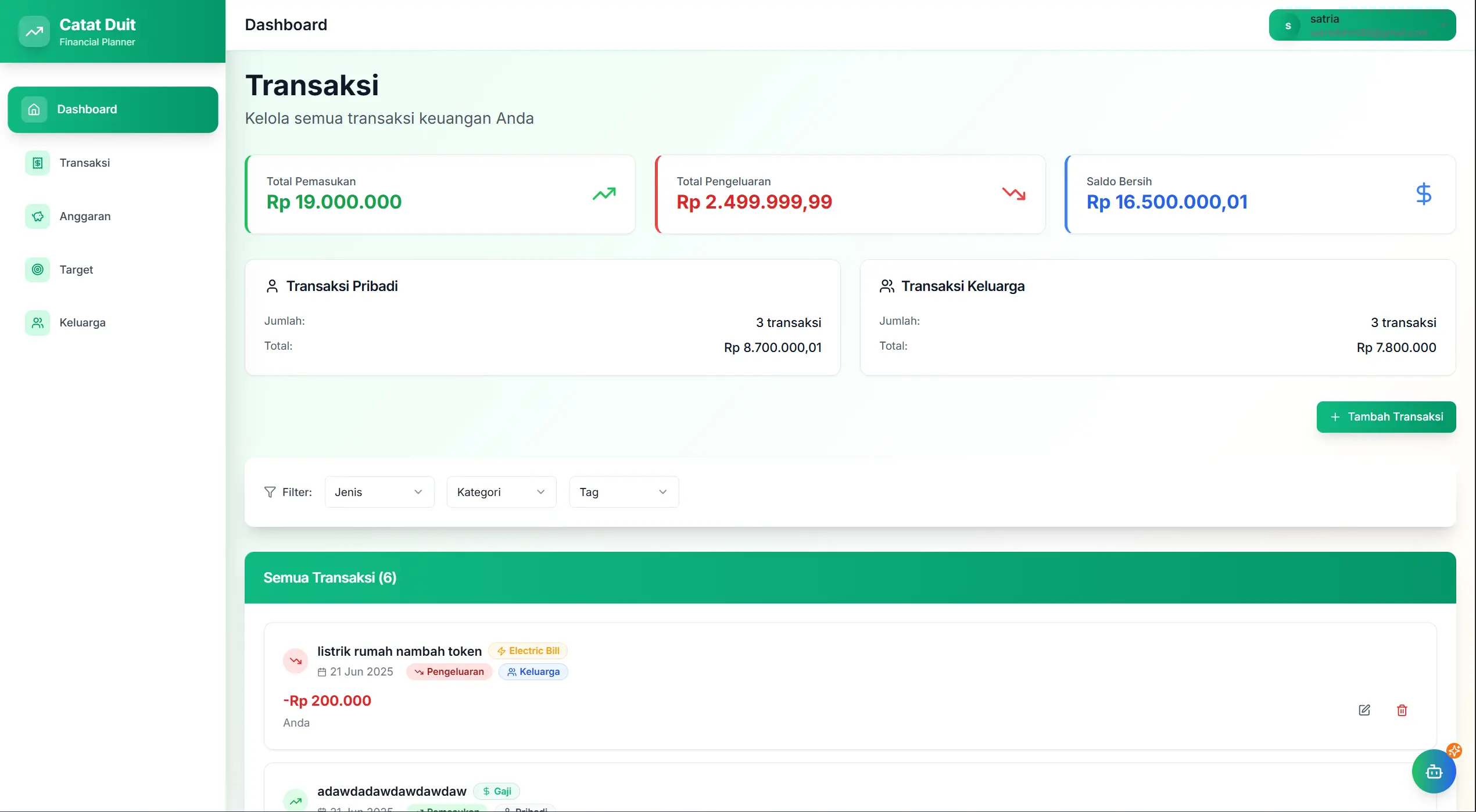Click the edit icon for listrik transaction
Viewport: 1476px width, 812px height.
1364,710
